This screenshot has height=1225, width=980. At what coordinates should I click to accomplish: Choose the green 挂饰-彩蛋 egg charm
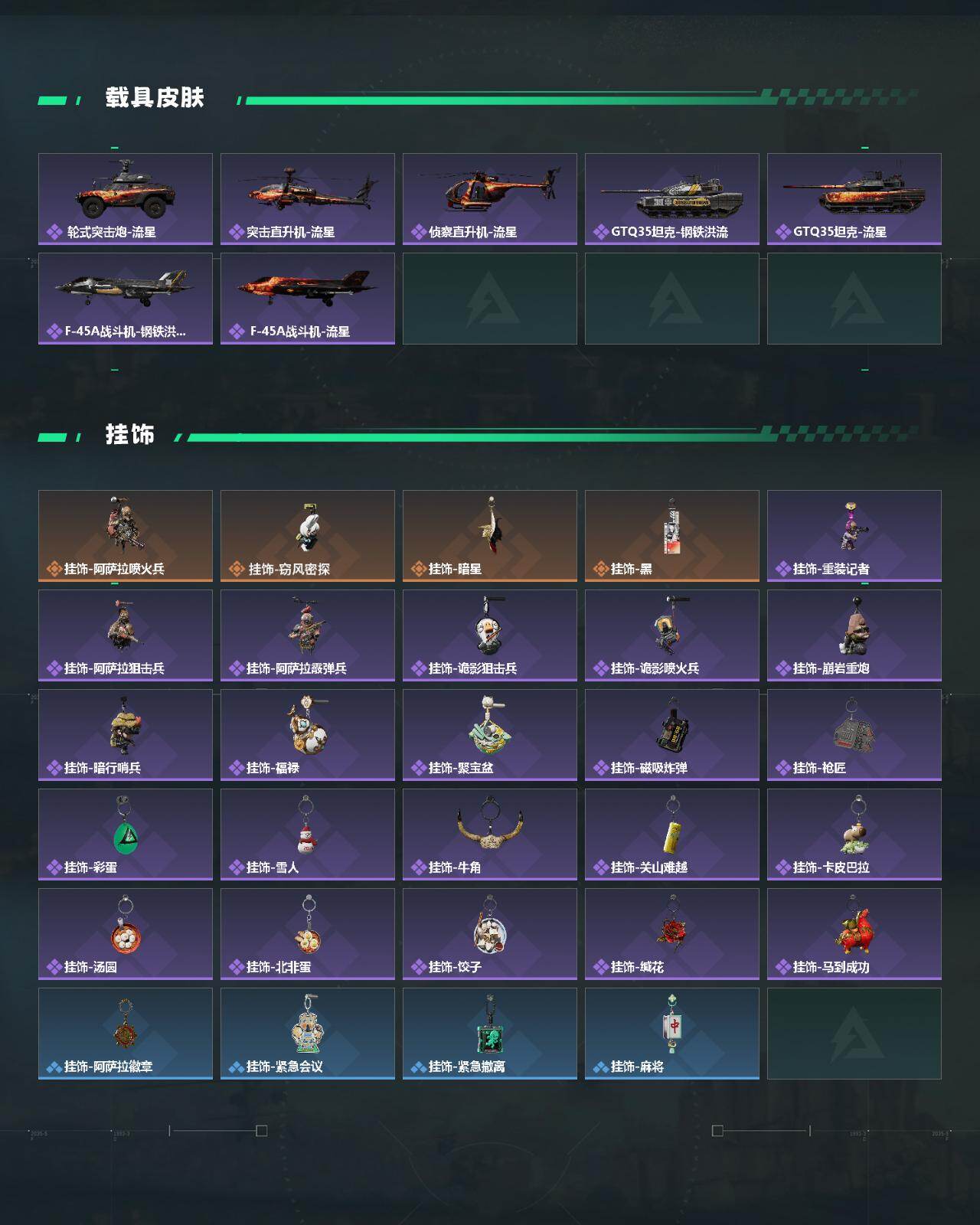[x=126, y=835]
